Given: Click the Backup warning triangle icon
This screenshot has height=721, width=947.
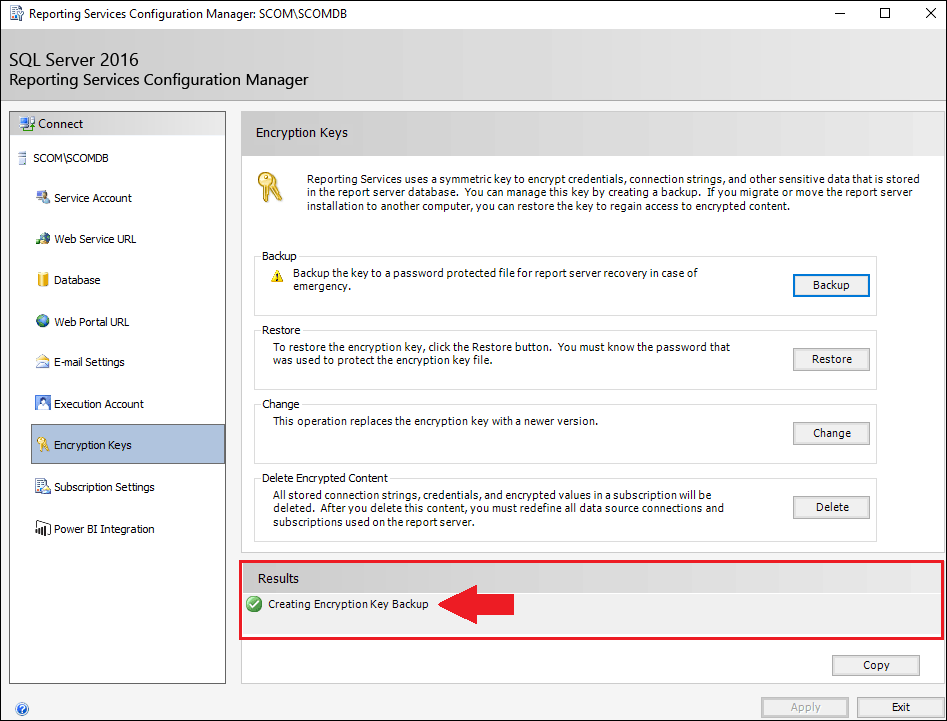Looking at the screenshot, I should [277, 277].
